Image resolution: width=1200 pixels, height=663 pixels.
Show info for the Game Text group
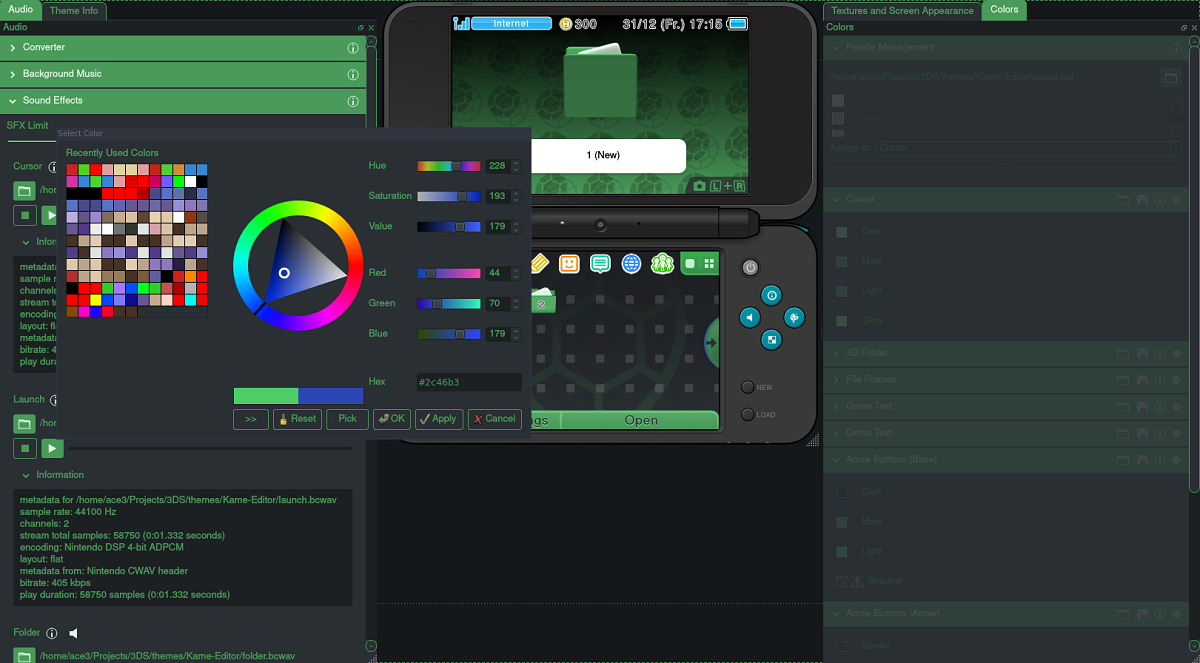pos(1160,406)
